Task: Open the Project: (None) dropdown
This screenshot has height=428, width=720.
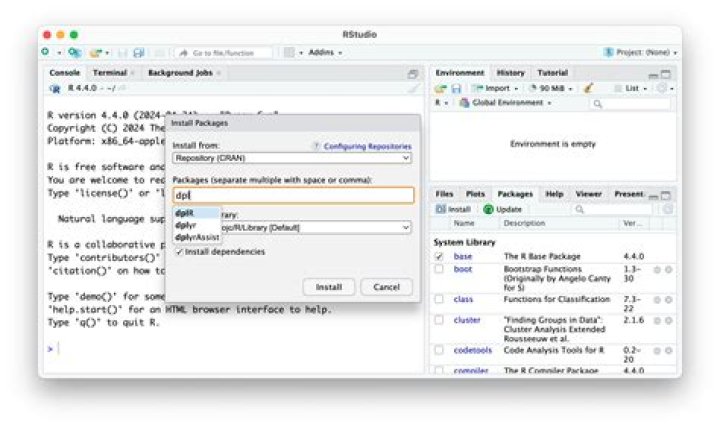Action: (647, 52)
